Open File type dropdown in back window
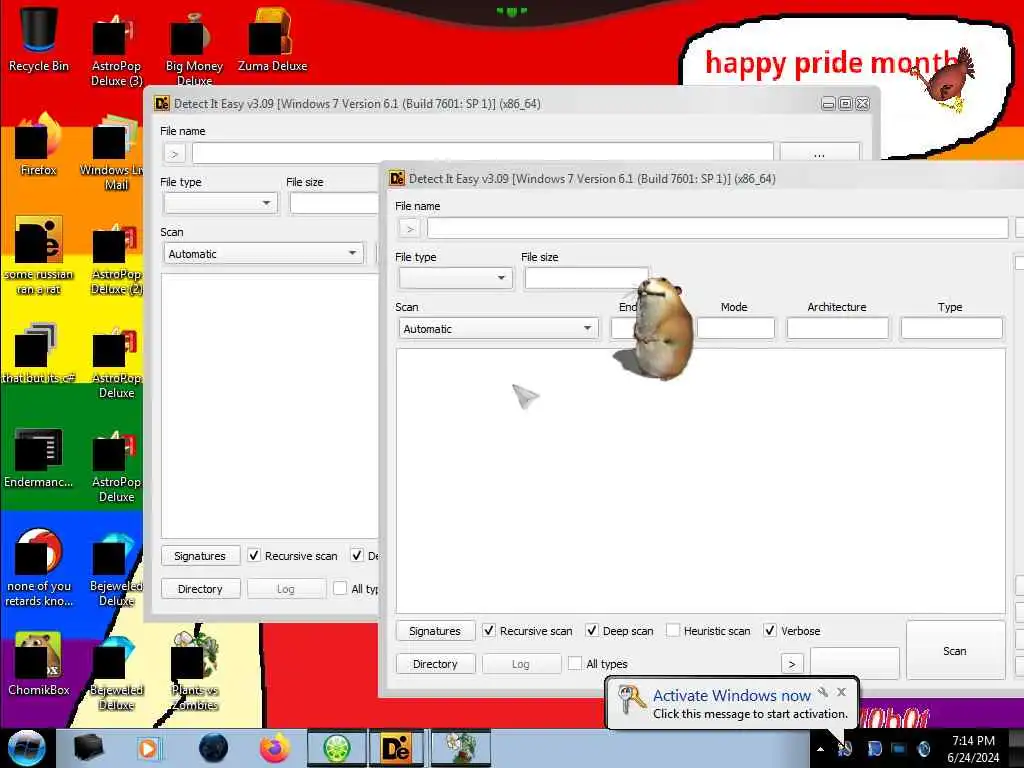Viewport: 1024px width, 768px height. (220, 203)
